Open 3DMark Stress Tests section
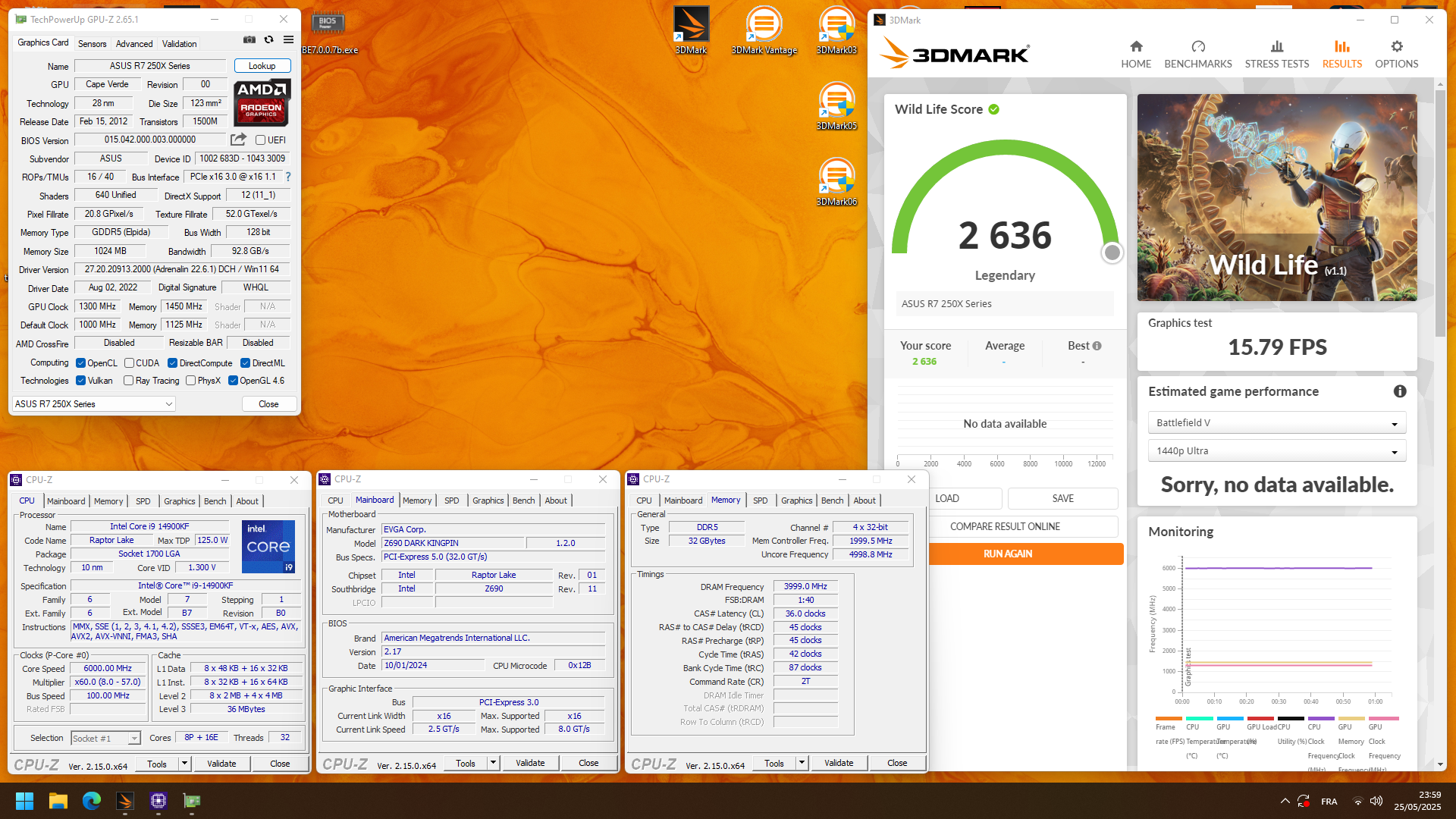 pos(1277,55)
